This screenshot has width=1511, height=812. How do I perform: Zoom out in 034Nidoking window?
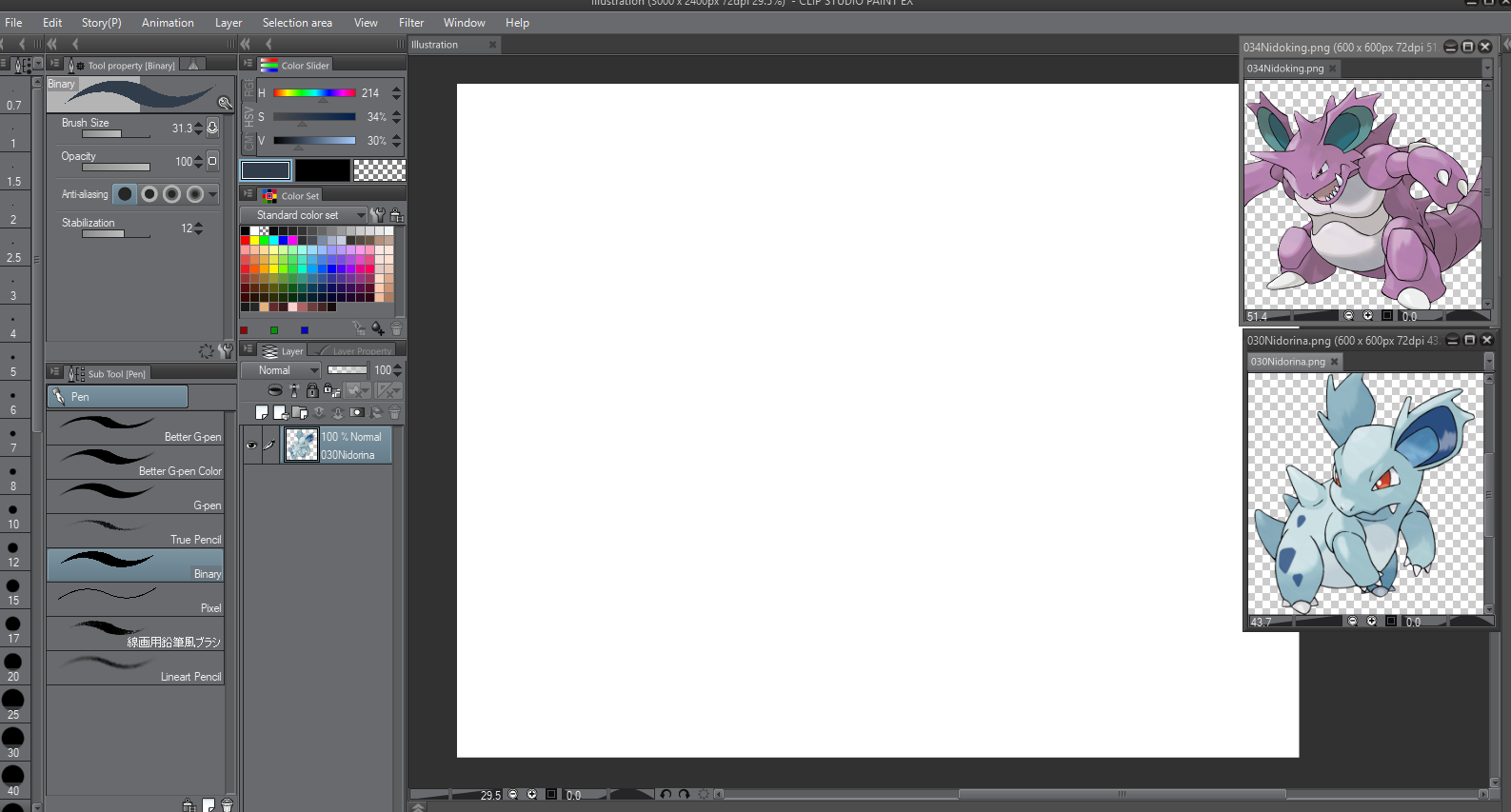tap(1349, 315)
